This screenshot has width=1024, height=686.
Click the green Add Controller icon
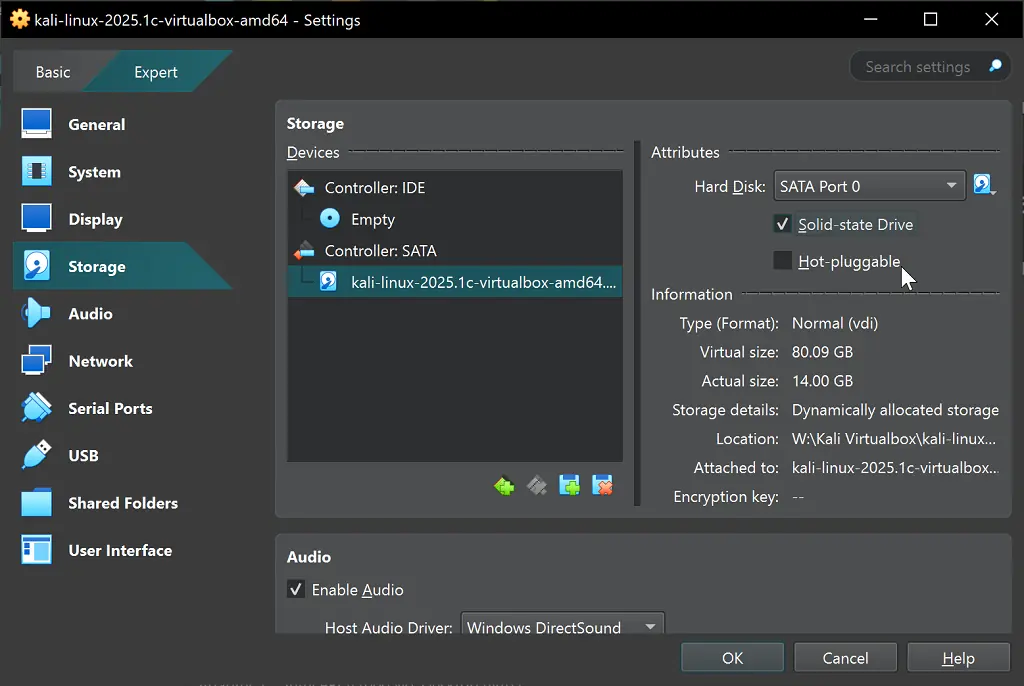coord(504,485)
